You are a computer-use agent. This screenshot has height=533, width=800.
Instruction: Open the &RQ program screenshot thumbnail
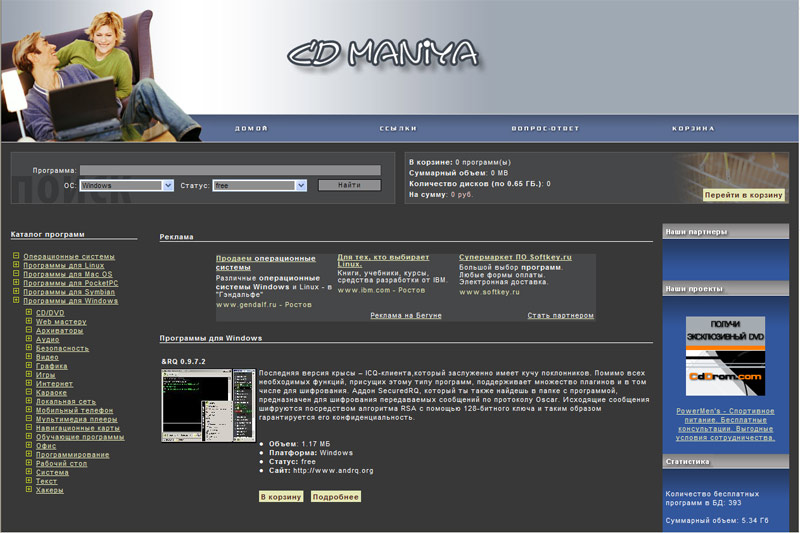tap(209, 405)
